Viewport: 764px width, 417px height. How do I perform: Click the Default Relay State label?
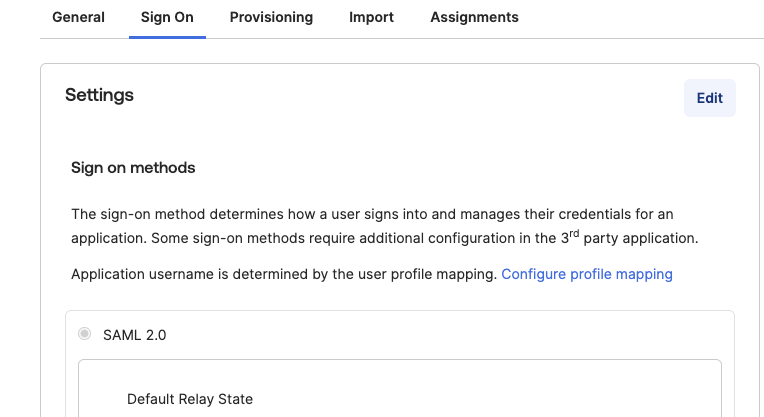[x=190, y=399]
